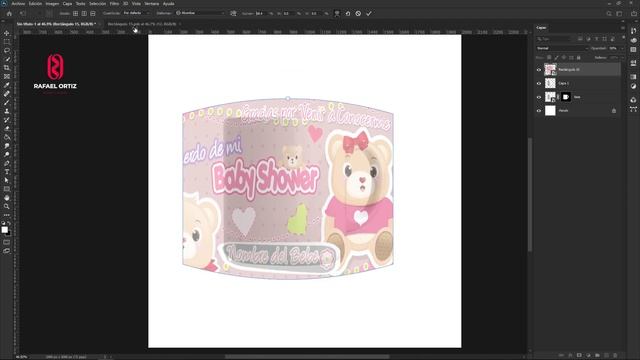This screenshot has width=640, height=360.
Task: Cancel the transform with the circle-slash icon
Action: [x=358, y=13]
